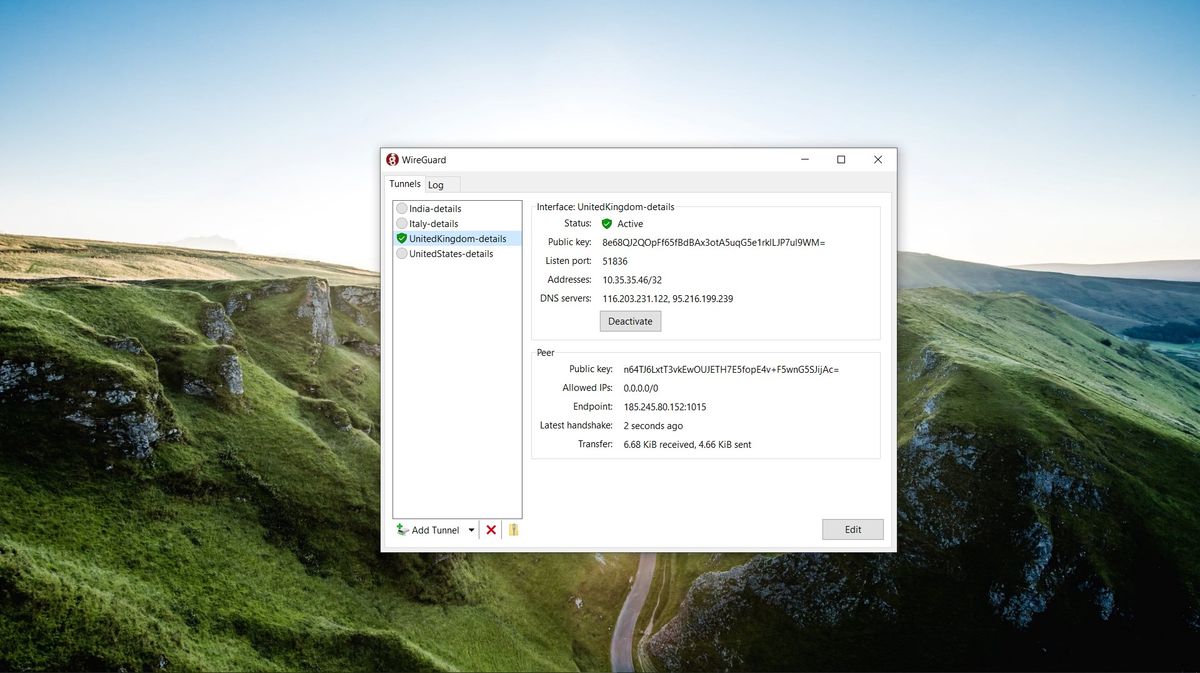Open the Add Tunnel dropdown arrow
Viewport: 1200px width, 673px height.
471,529
